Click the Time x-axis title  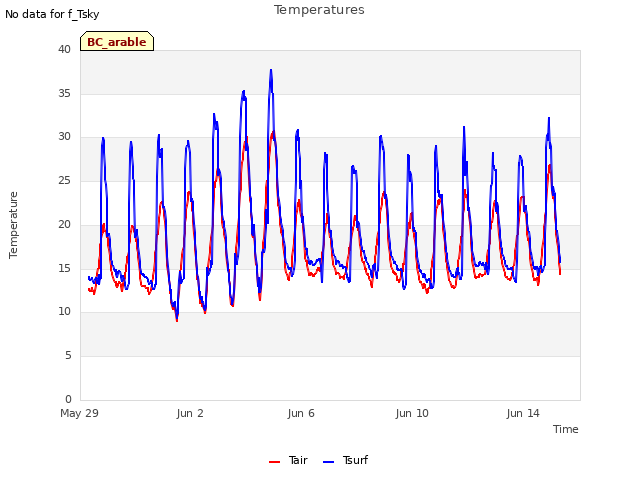click(x=566, y=429)
